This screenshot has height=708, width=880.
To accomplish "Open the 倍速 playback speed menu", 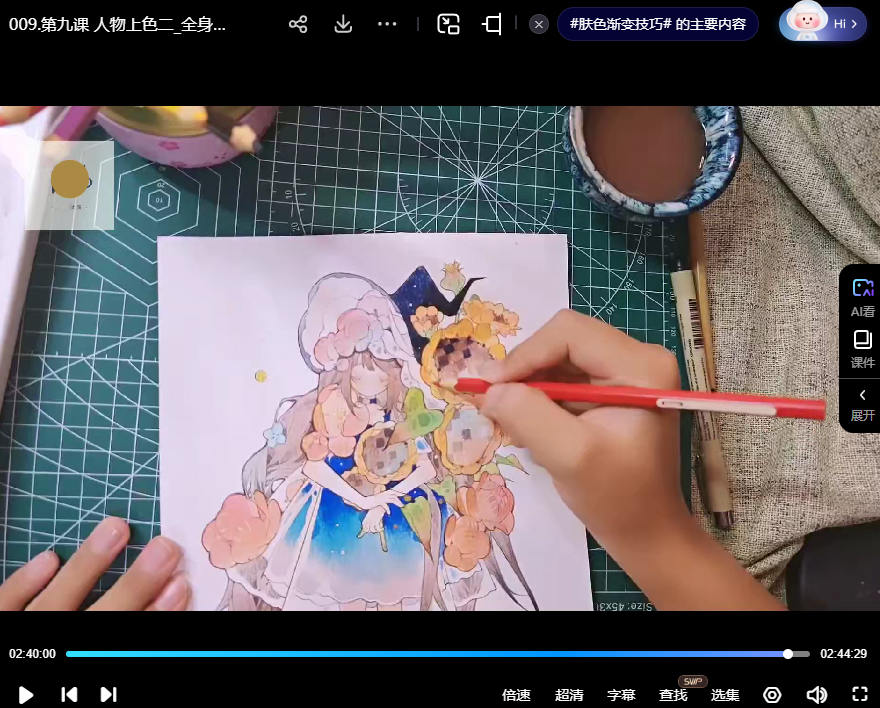I will [516, 695].
